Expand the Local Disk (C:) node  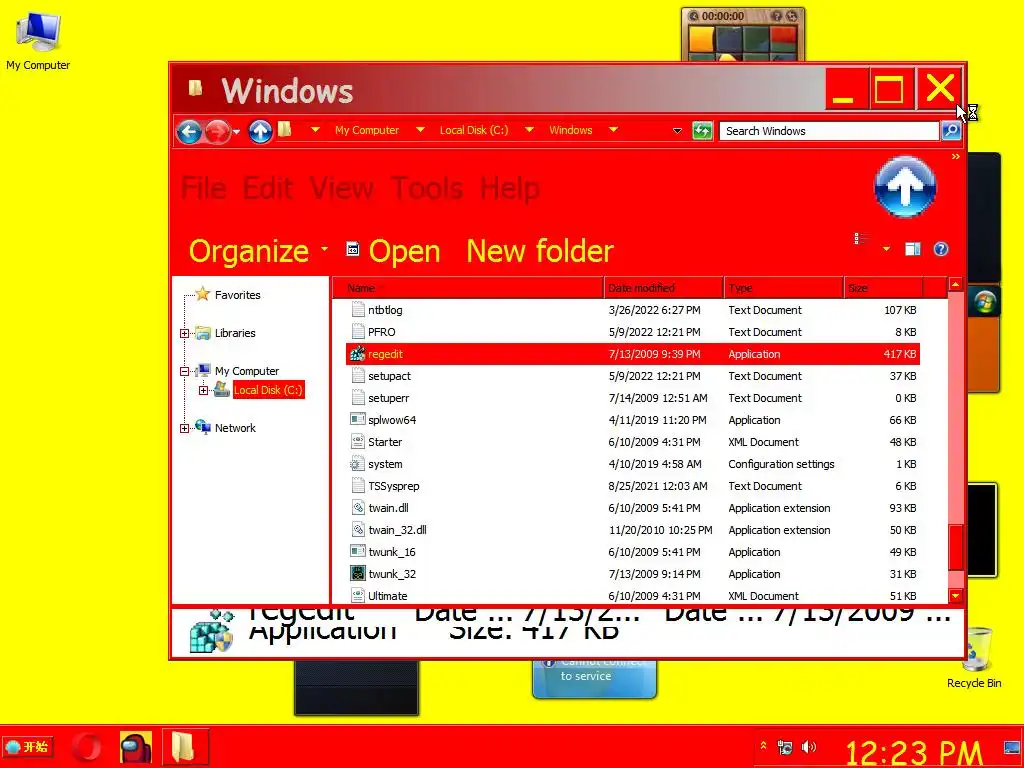point(203,391)
